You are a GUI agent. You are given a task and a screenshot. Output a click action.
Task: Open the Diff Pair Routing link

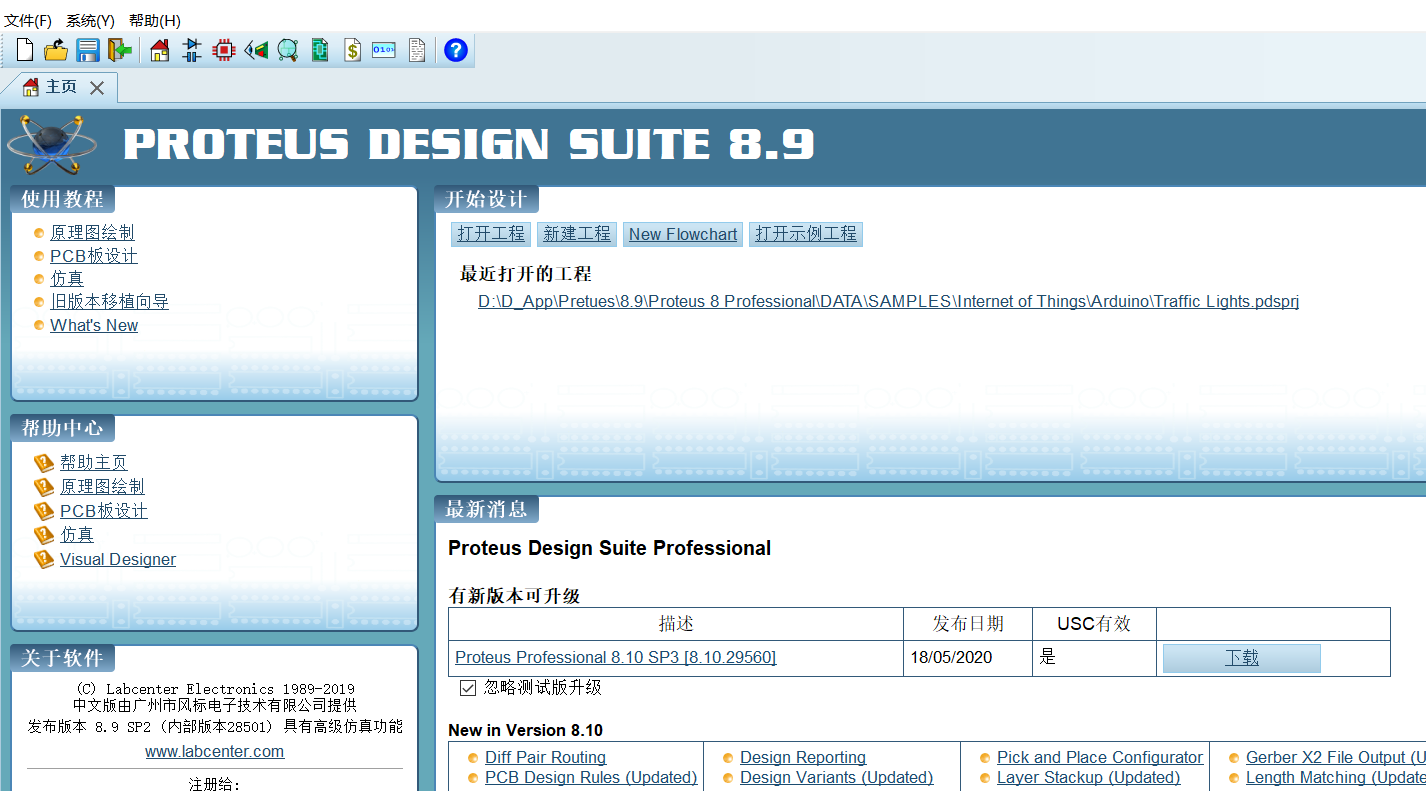(x=546, y=758)
